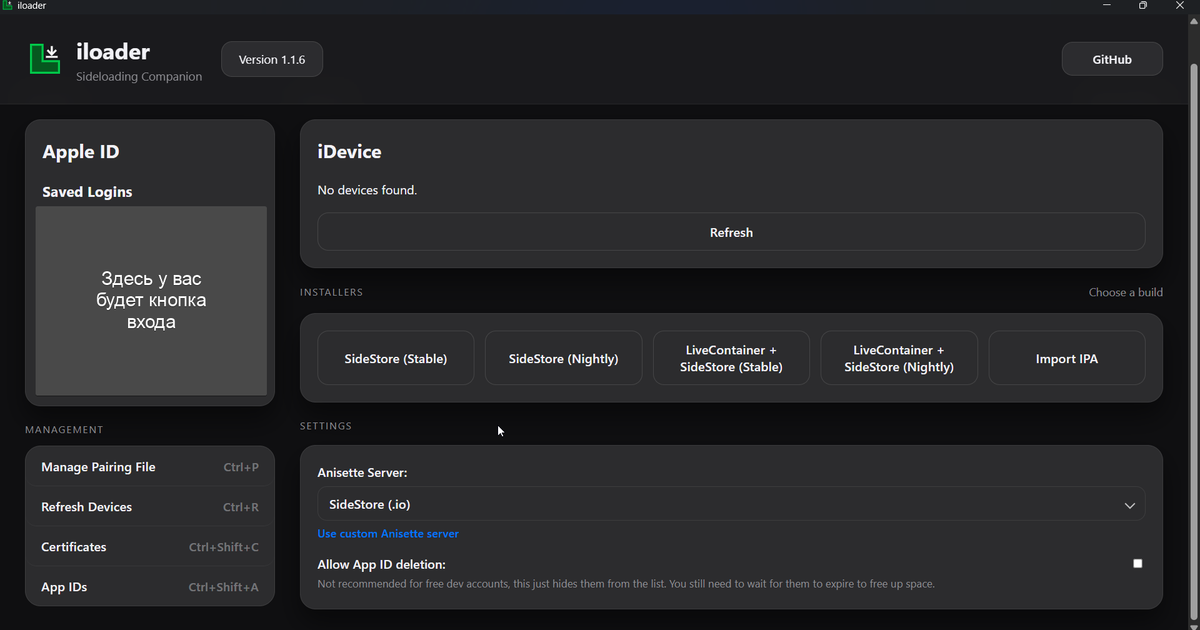The width and height of the screenshot is (1200, 630).
Task: Click the INSTALLERS section label
Action: pyautogui.click(x=331, y=293)
